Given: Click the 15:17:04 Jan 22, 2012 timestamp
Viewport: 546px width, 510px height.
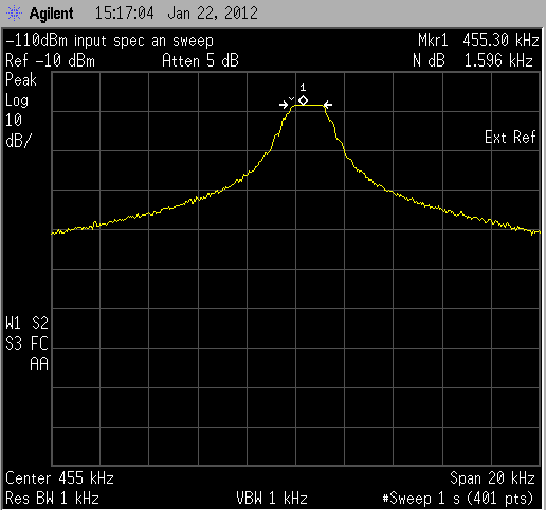Looking at the screenshot, I should click(176, 14).
